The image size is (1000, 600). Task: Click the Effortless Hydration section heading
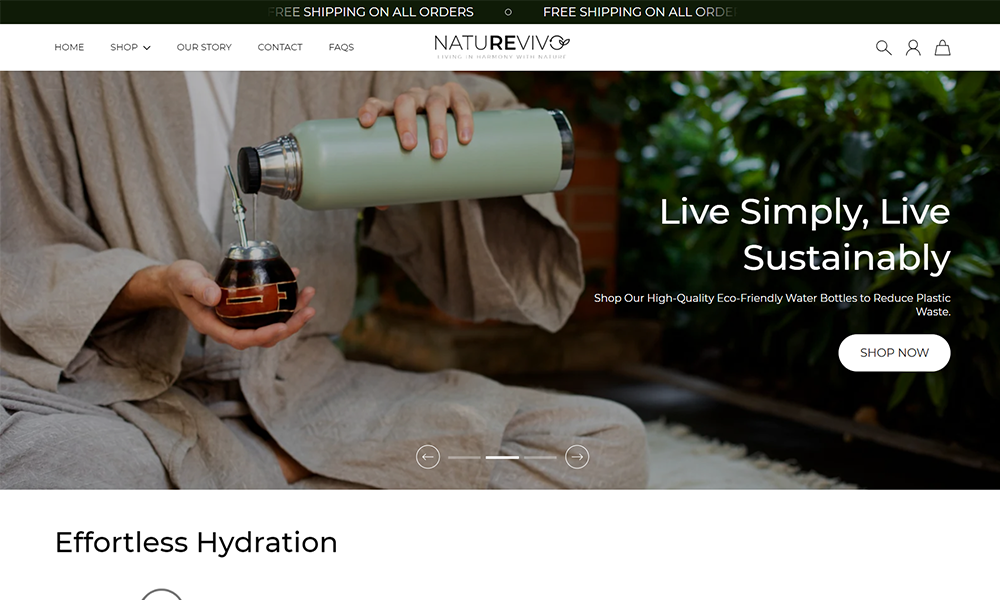point(196,542)
